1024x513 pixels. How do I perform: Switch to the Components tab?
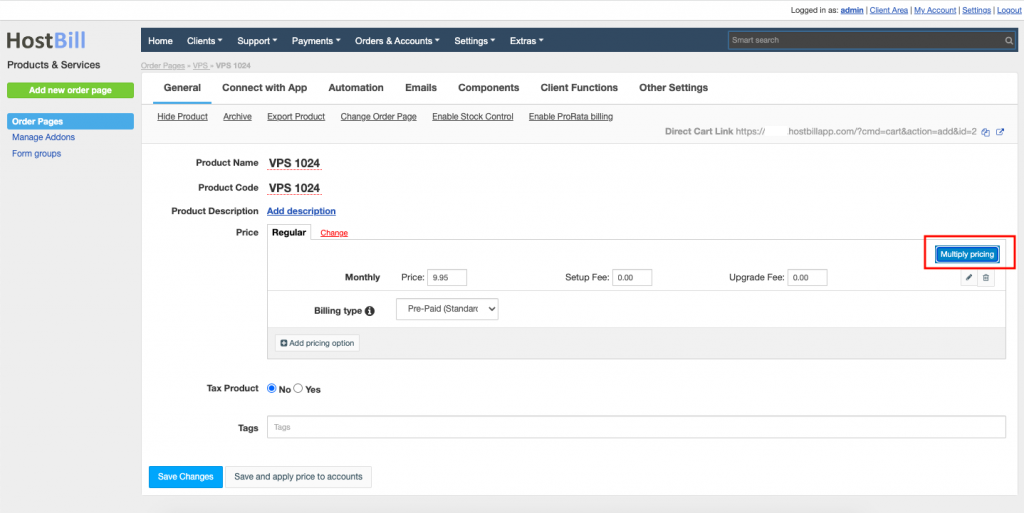(488, 87)
